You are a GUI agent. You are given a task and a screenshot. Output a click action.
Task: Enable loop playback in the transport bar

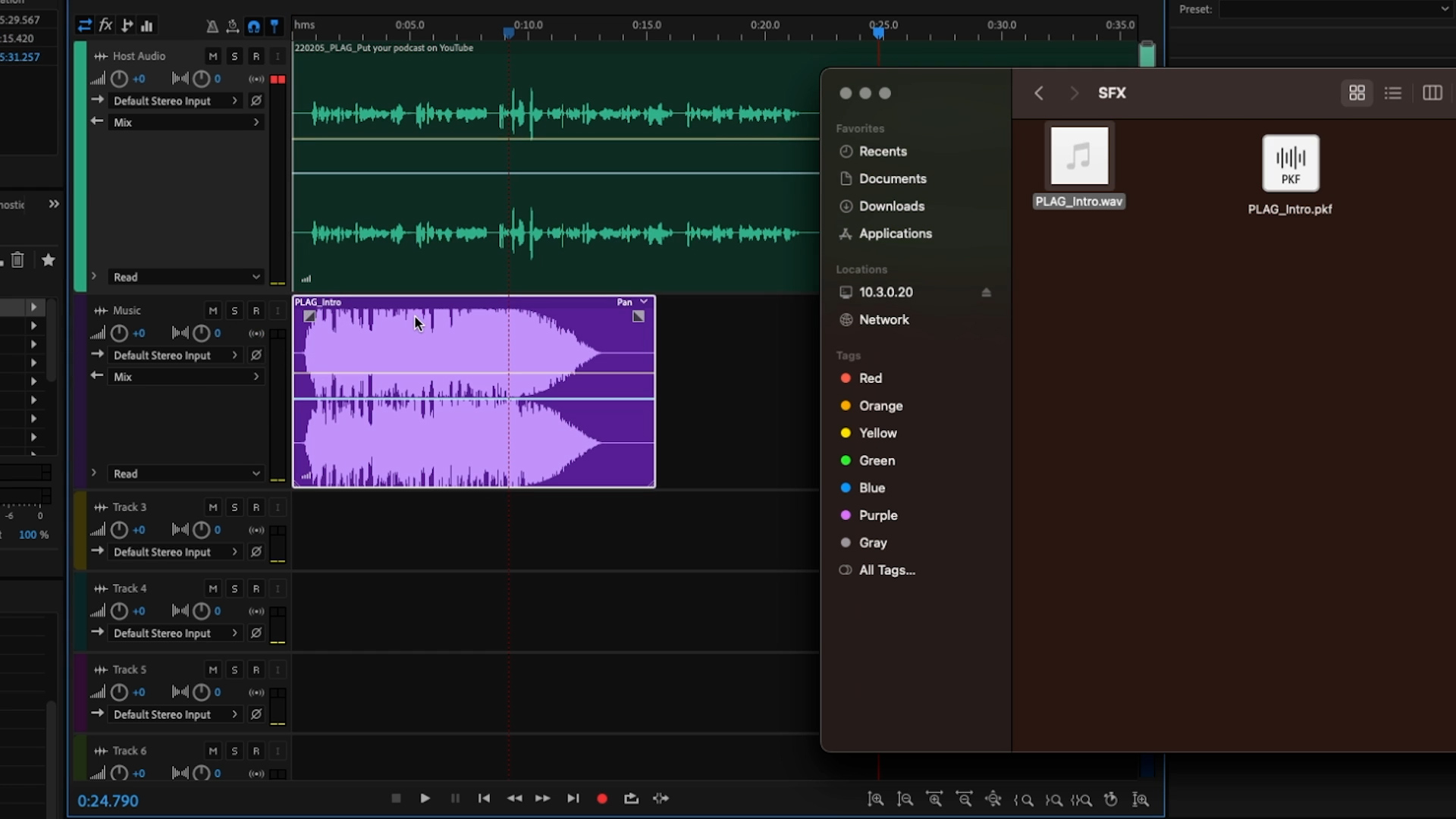click(x=631, y=799)
